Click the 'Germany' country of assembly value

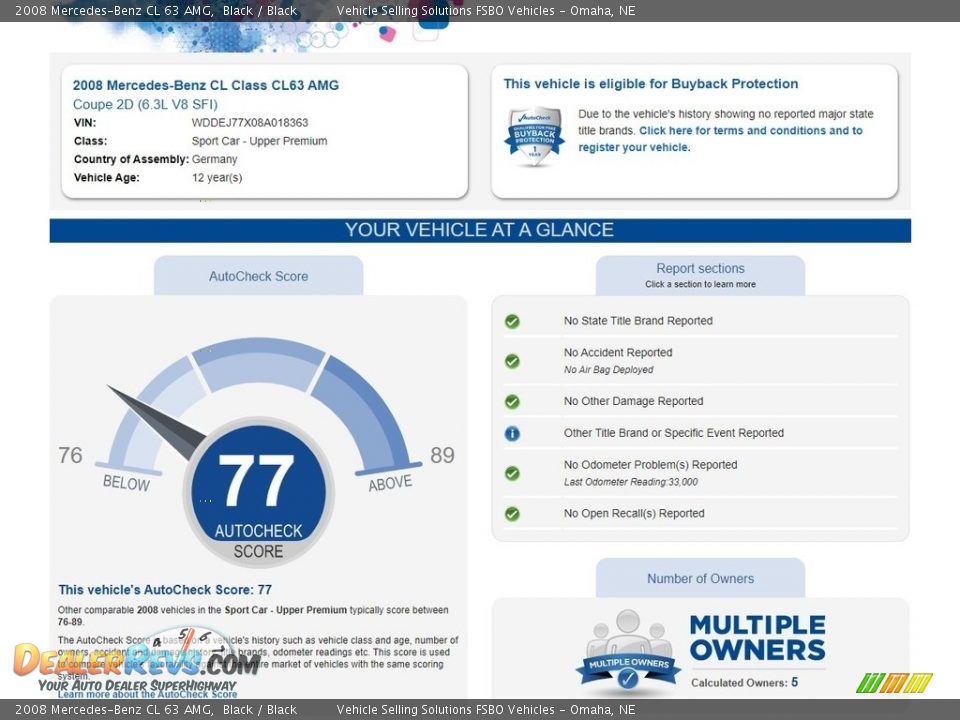214,159
